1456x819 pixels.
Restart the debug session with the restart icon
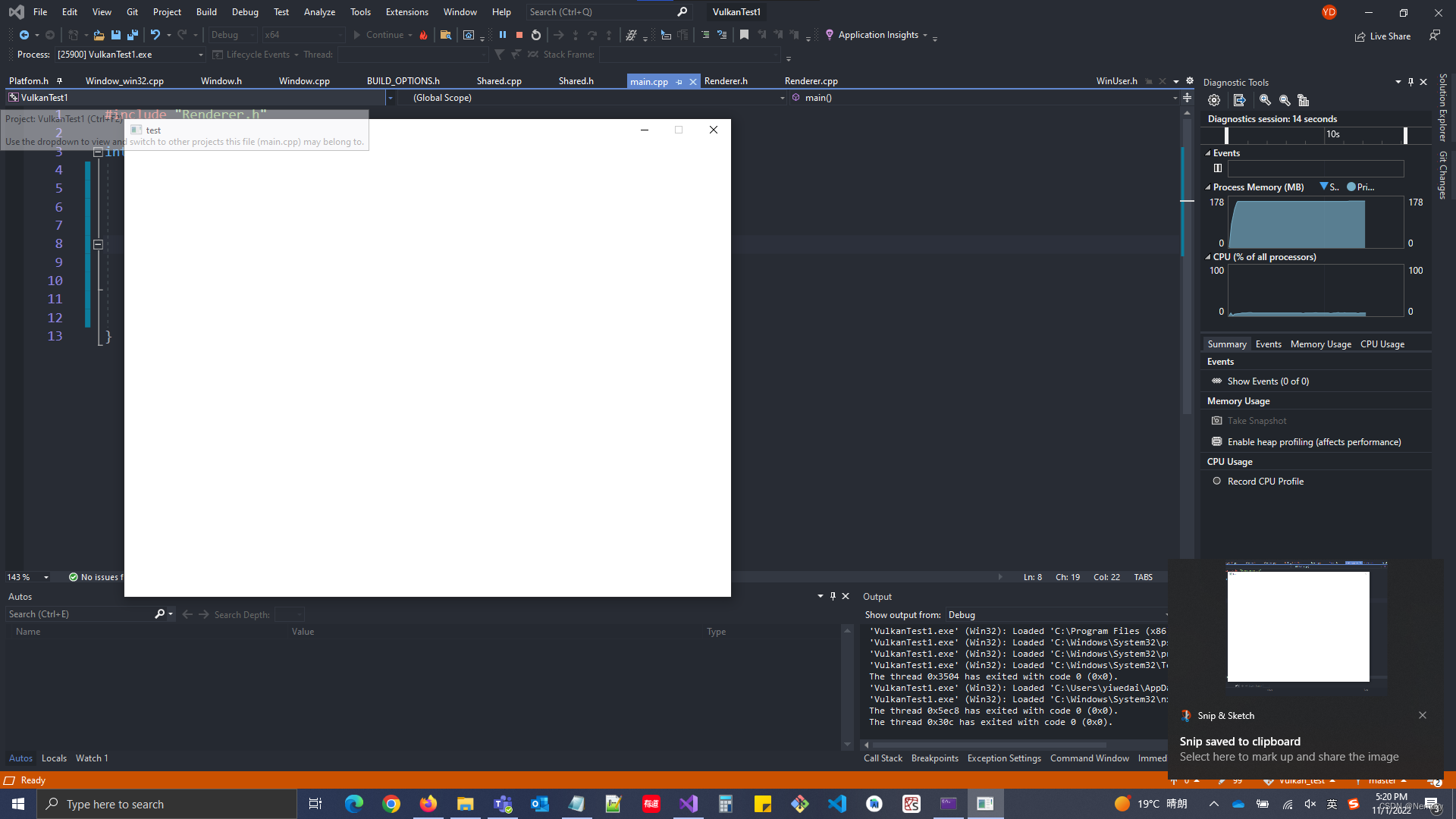point(536,35)
